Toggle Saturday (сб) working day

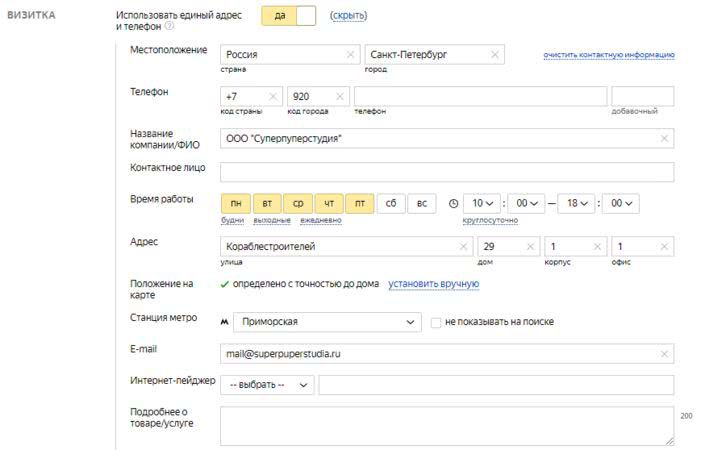click(x=391, y=203)
